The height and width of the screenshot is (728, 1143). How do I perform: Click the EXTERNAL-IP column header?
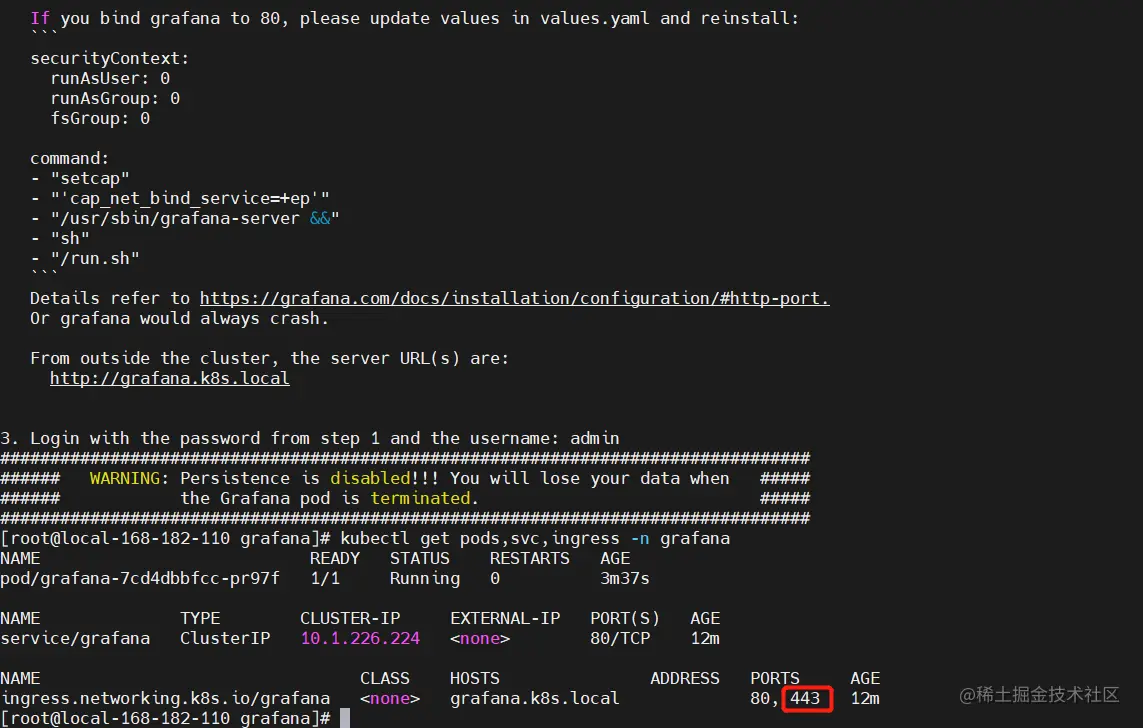(x=505, y=618)
